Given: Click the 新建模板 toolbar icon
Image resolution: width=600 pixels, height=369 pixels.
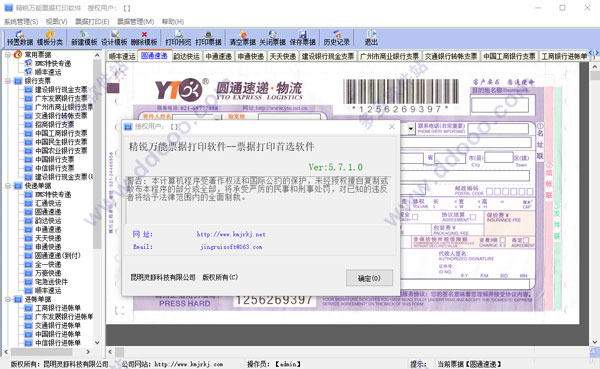Looking at the screenshot, I should point(84,38).
